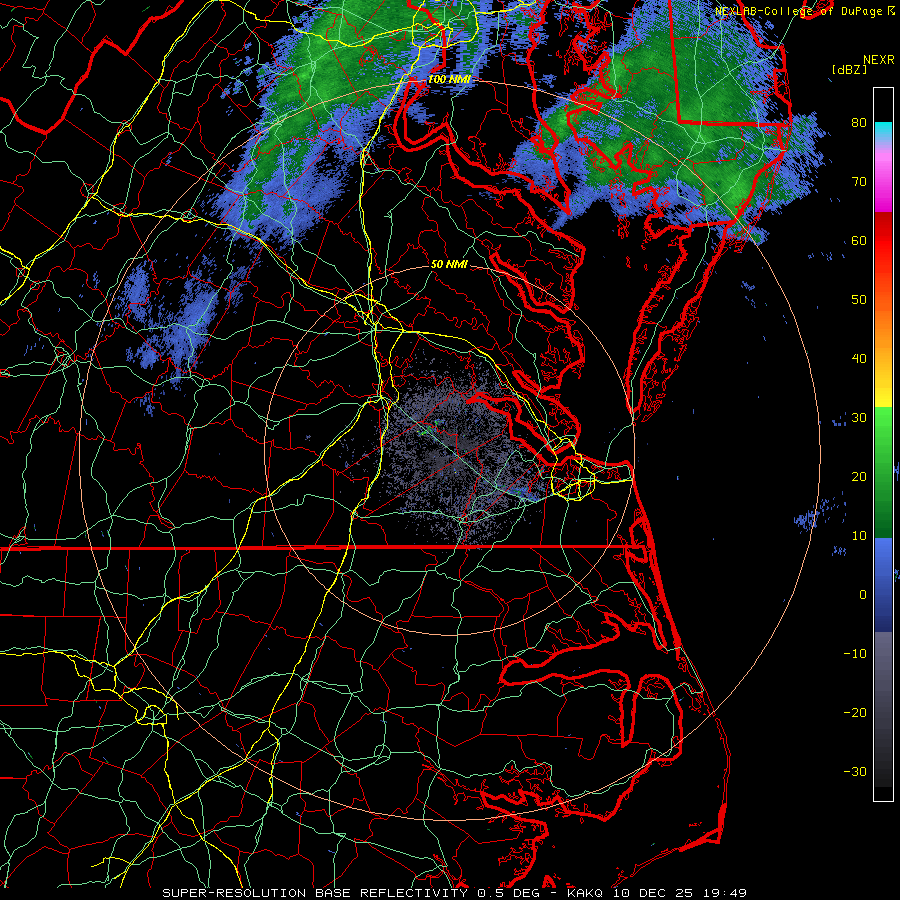Click the 100 NMI range ring label

click(449, 79)
